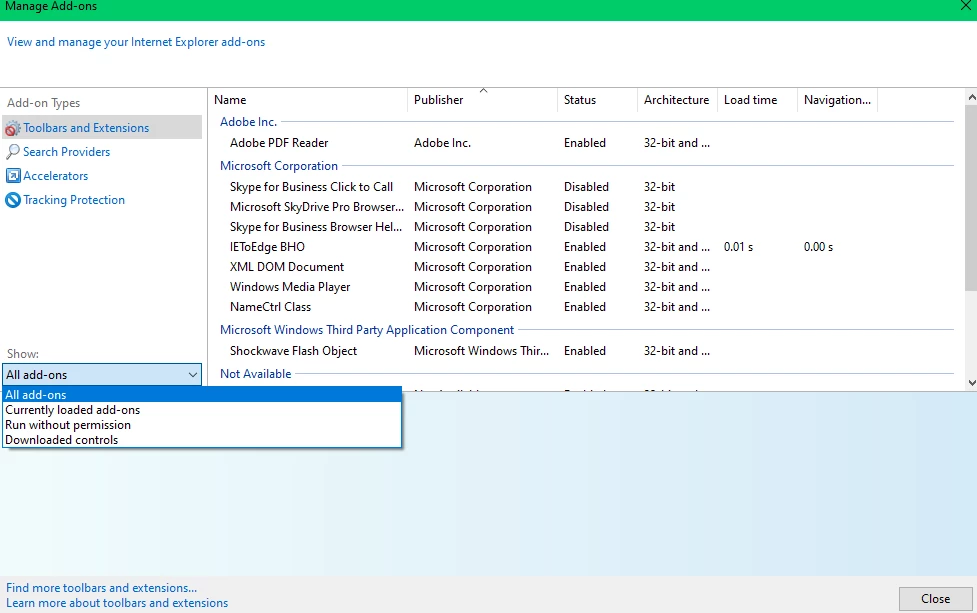Viewport: 977px width, 613px height.
Task: Close the Manage Add-ons window
Action: point(966,6)
